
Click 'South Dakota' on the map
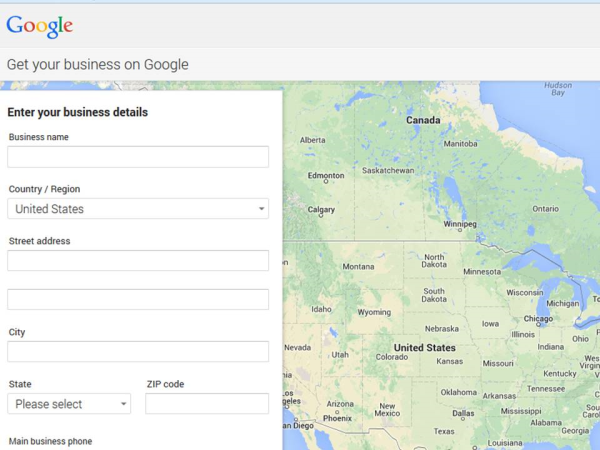click(434, 295)
